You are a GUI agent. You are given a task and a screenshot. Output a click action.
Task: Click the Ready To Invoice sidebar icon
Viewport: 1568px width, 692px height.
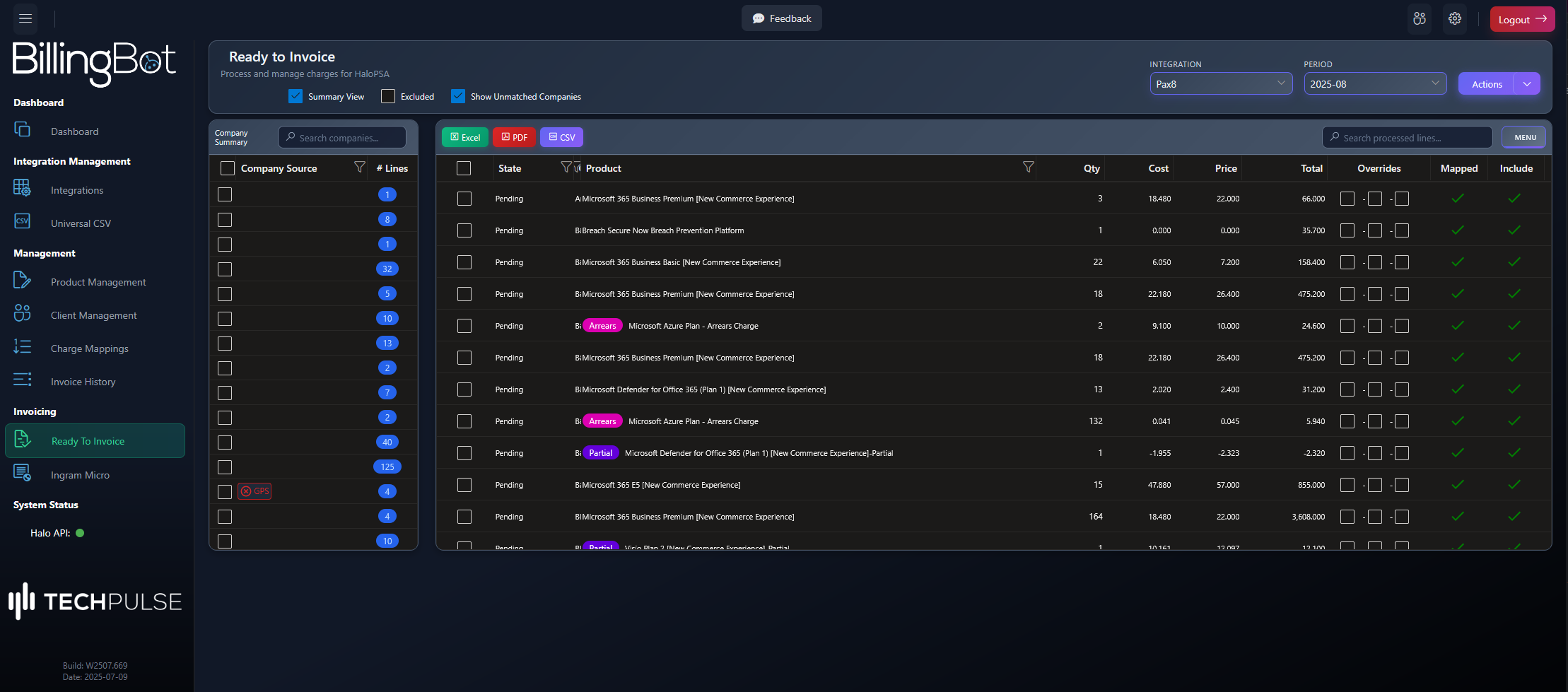pos(22,439)
